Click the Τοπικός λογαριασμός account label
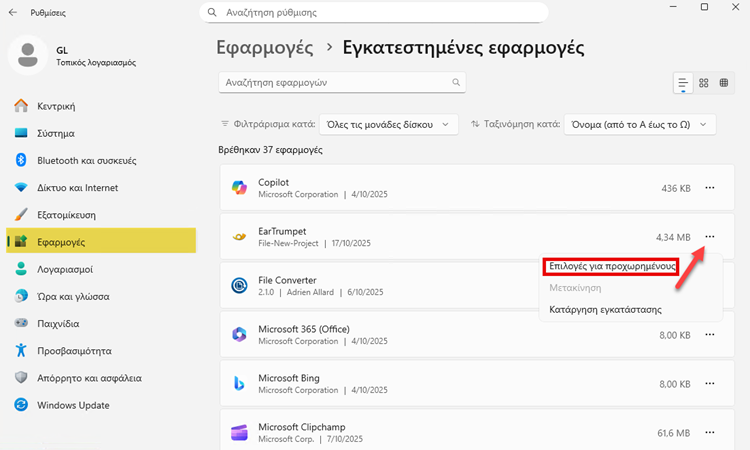Image resolution: width=750 pixels, height=450 pixels. 96,63
